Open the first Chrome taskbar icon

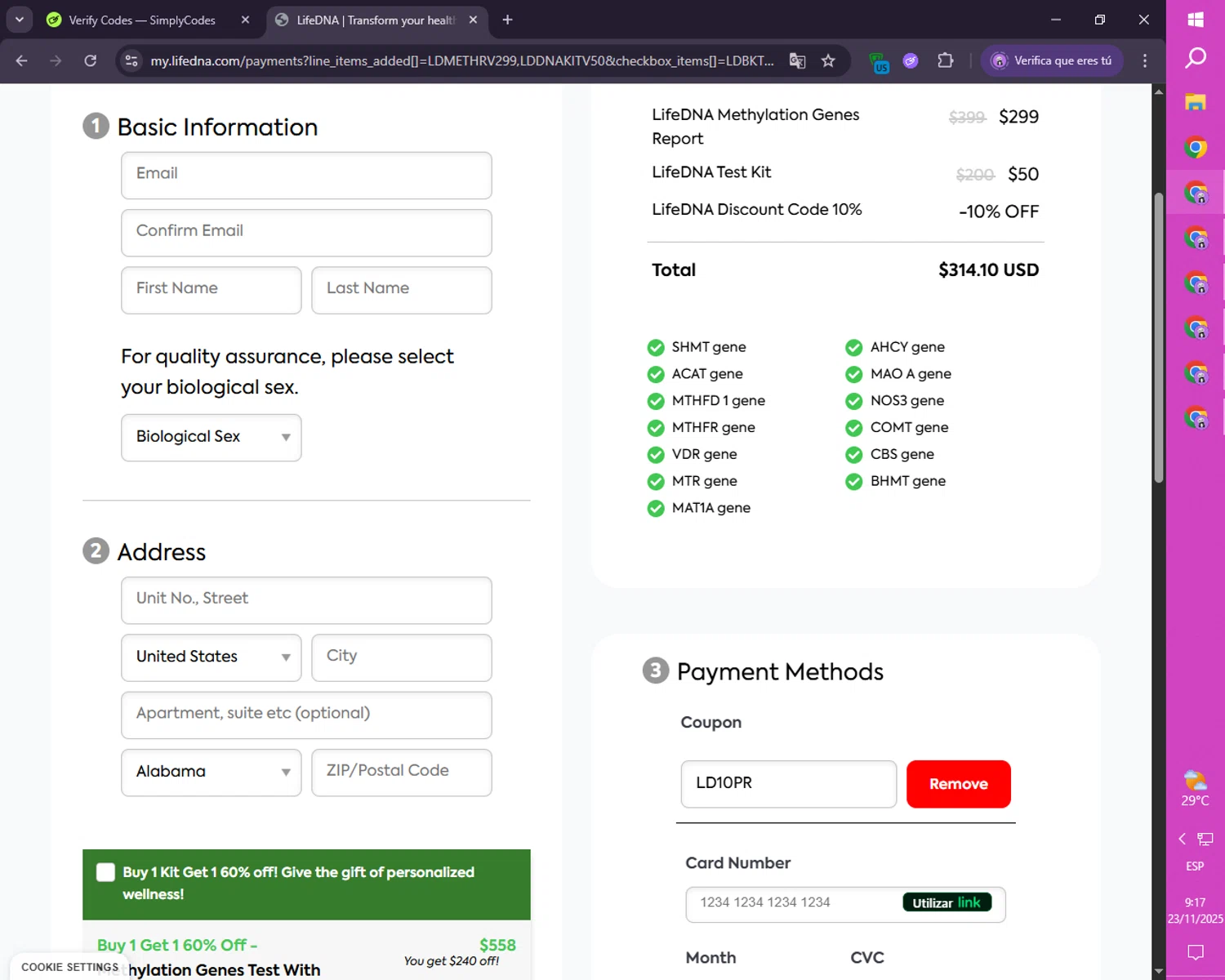(x=1196, y=148)
